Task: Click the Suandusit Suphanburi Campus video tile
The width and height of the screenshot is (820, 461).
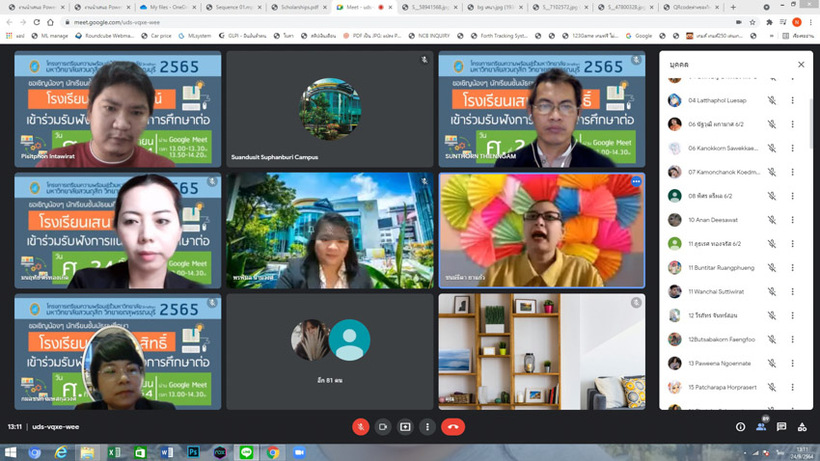Action: [x=329, y=109]
